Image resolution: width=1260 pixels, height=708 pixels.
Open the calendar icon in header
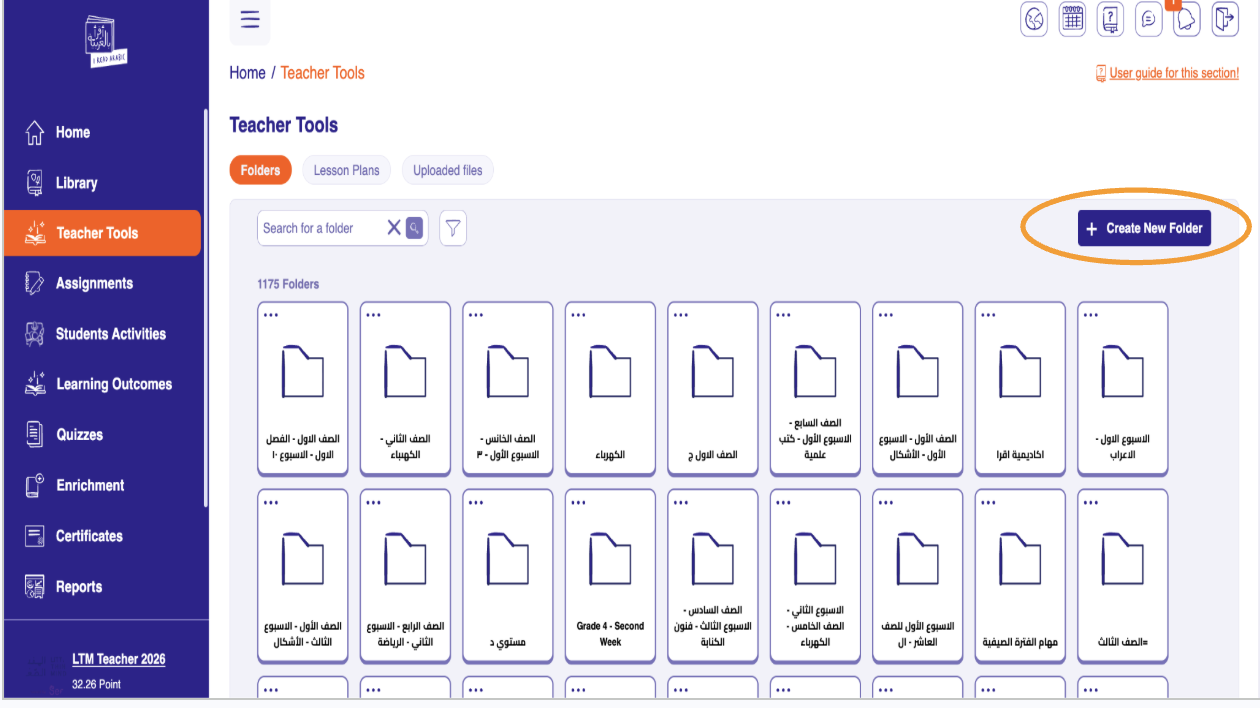1072,19
